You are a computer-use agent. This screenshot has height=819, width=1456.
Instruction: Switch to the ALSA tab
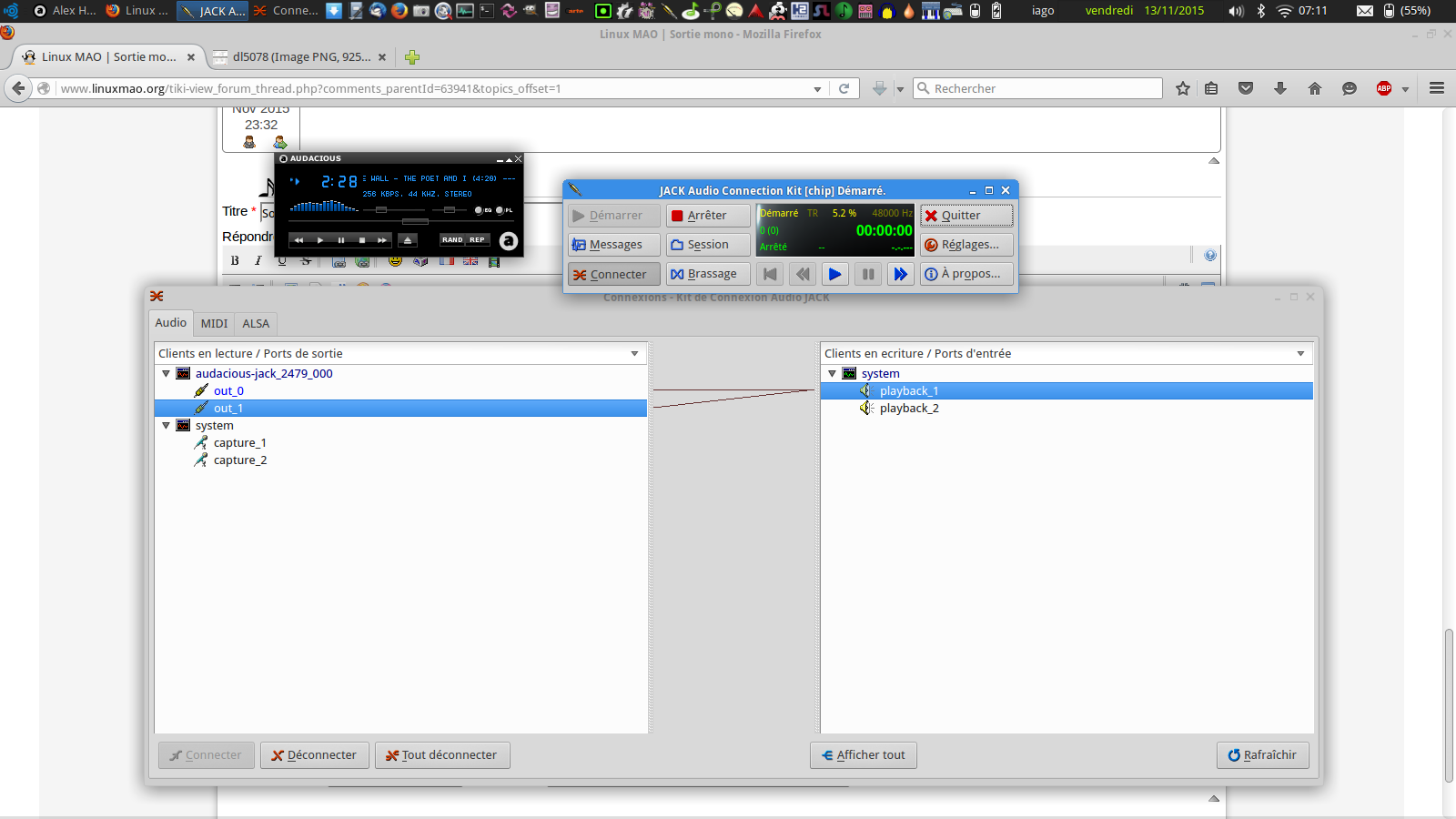point(256,323)
